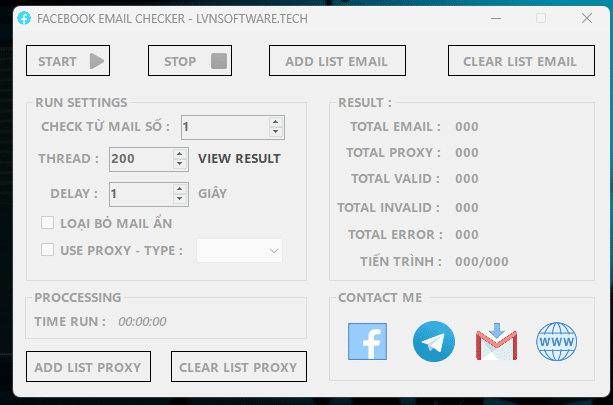The image size is (613, 405).
Task: Open ADD LIST EMAIL dialog
Action: pyautogui.click(x=337, y=61)
